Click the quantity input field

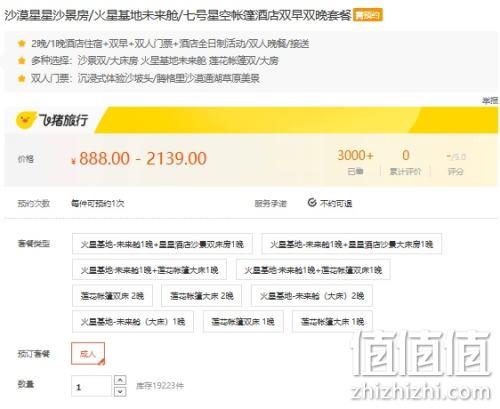(91, 386)
